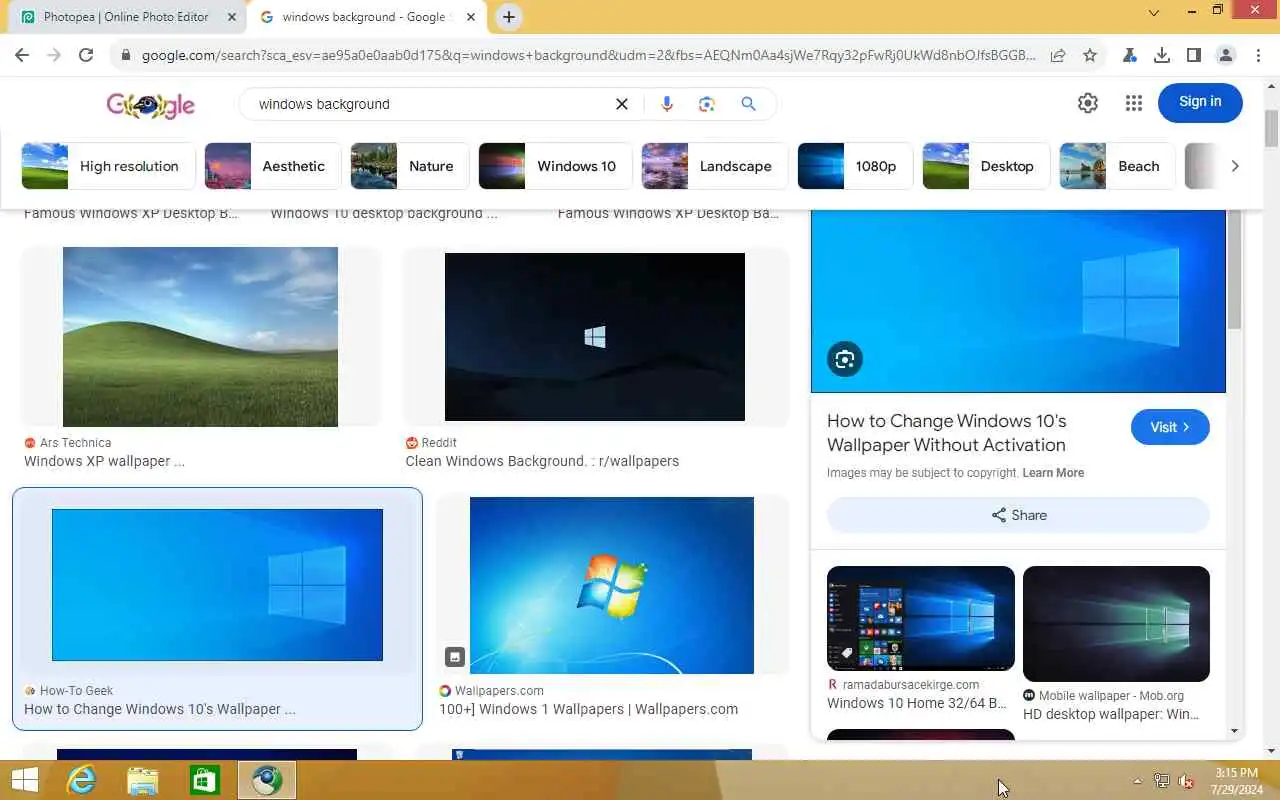
Task: Click the preview panel scrollbar
Action: point(1234,270)
